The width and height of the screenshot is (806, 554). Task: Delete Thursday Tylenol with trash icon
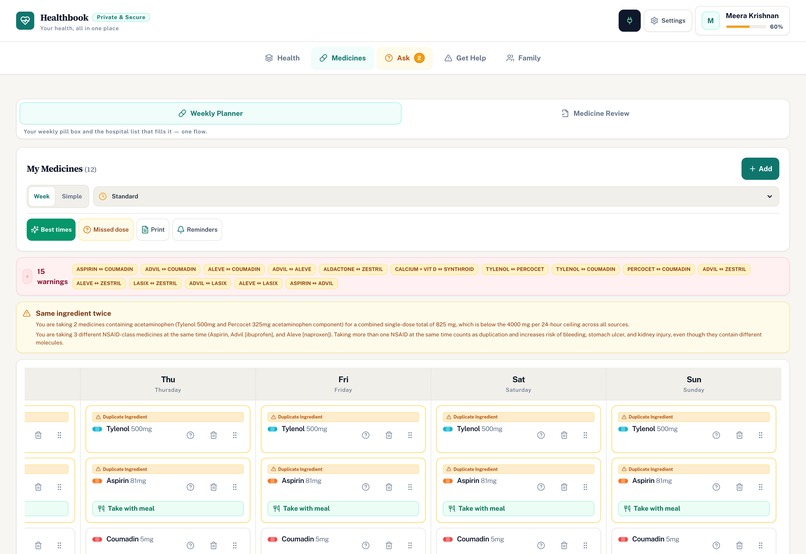pyautogui.click(x=213, y=435)
